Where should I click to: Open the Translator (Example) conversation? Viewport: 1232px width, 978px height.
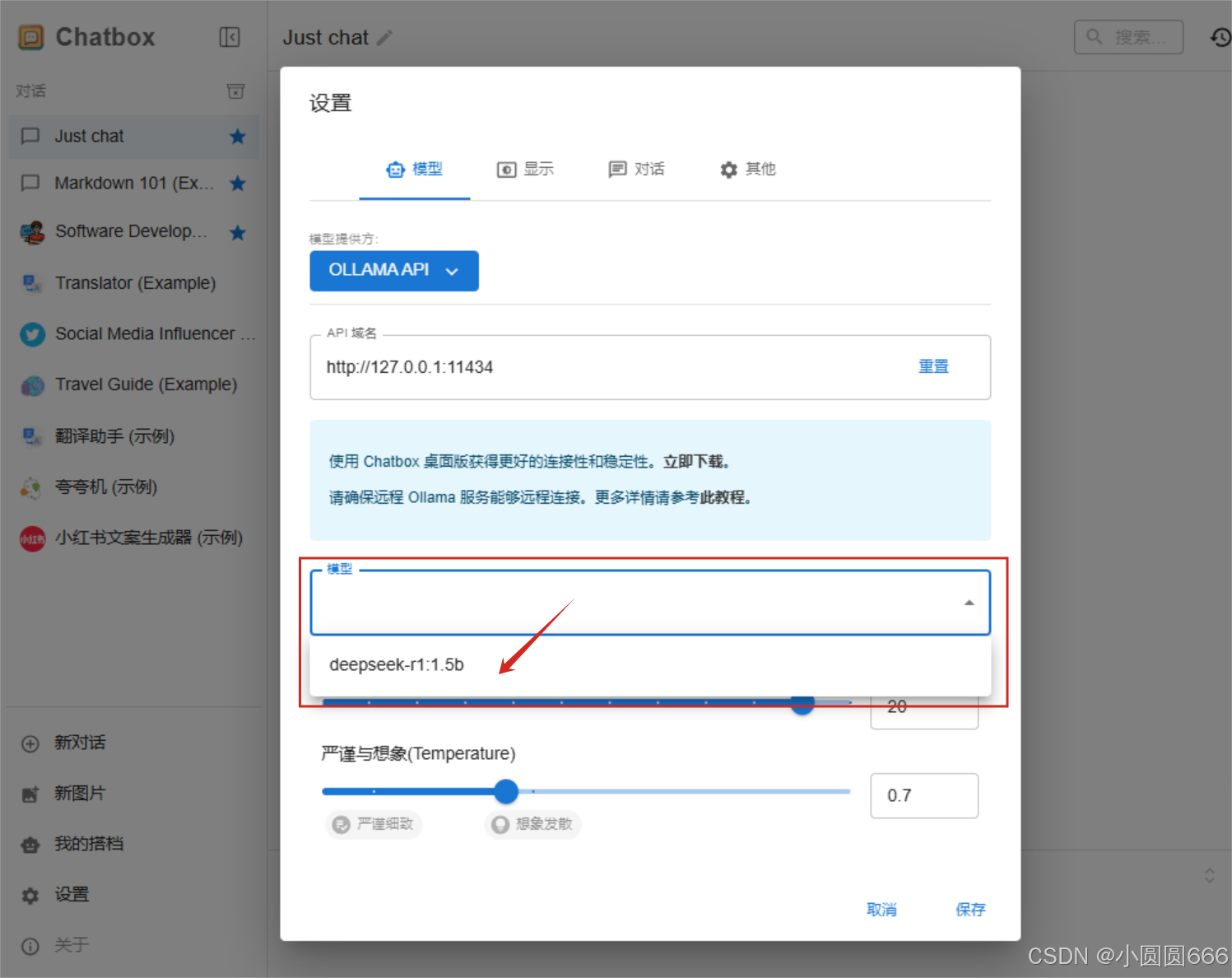coord(133,283)
